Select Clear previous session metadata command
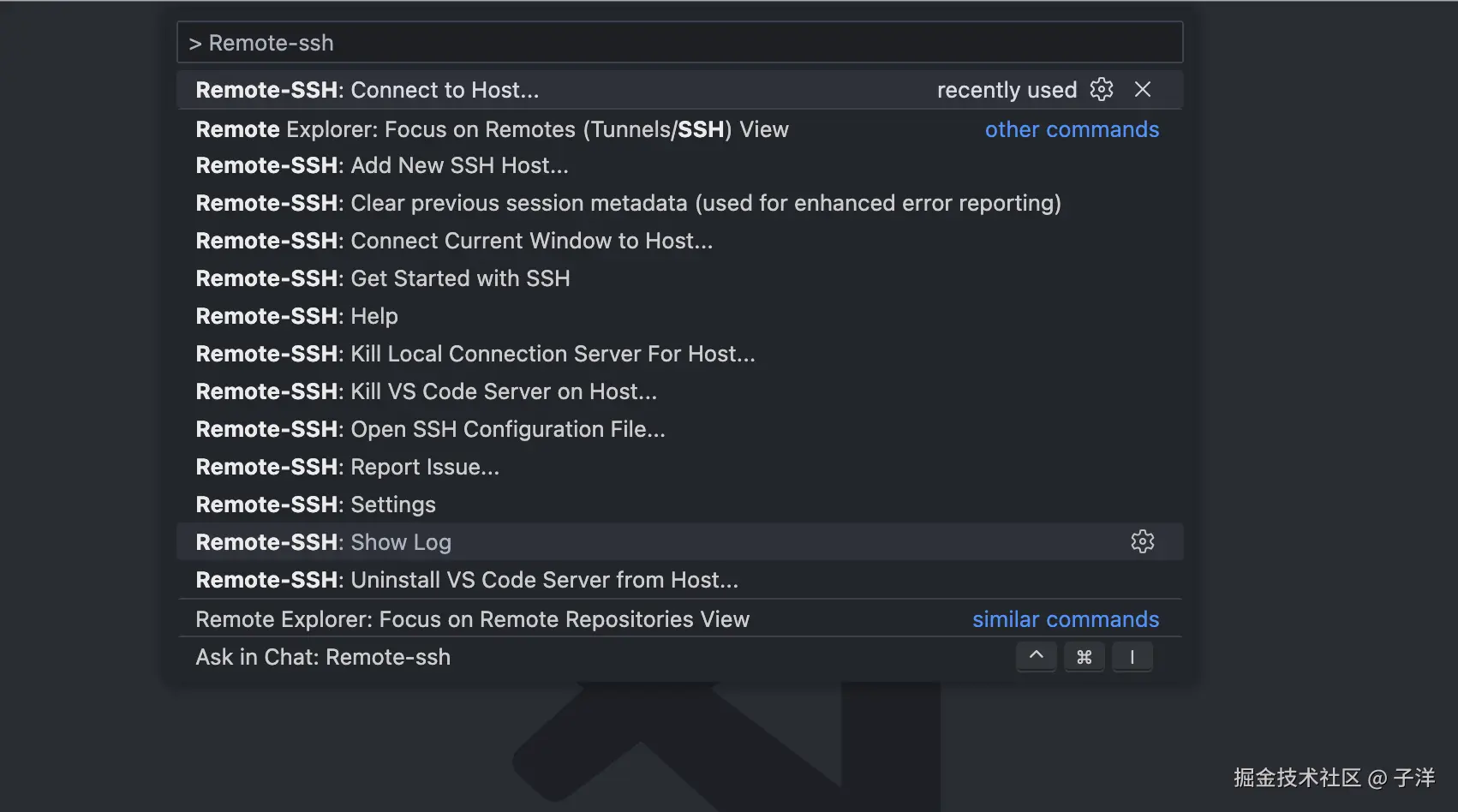 (628, 203)
